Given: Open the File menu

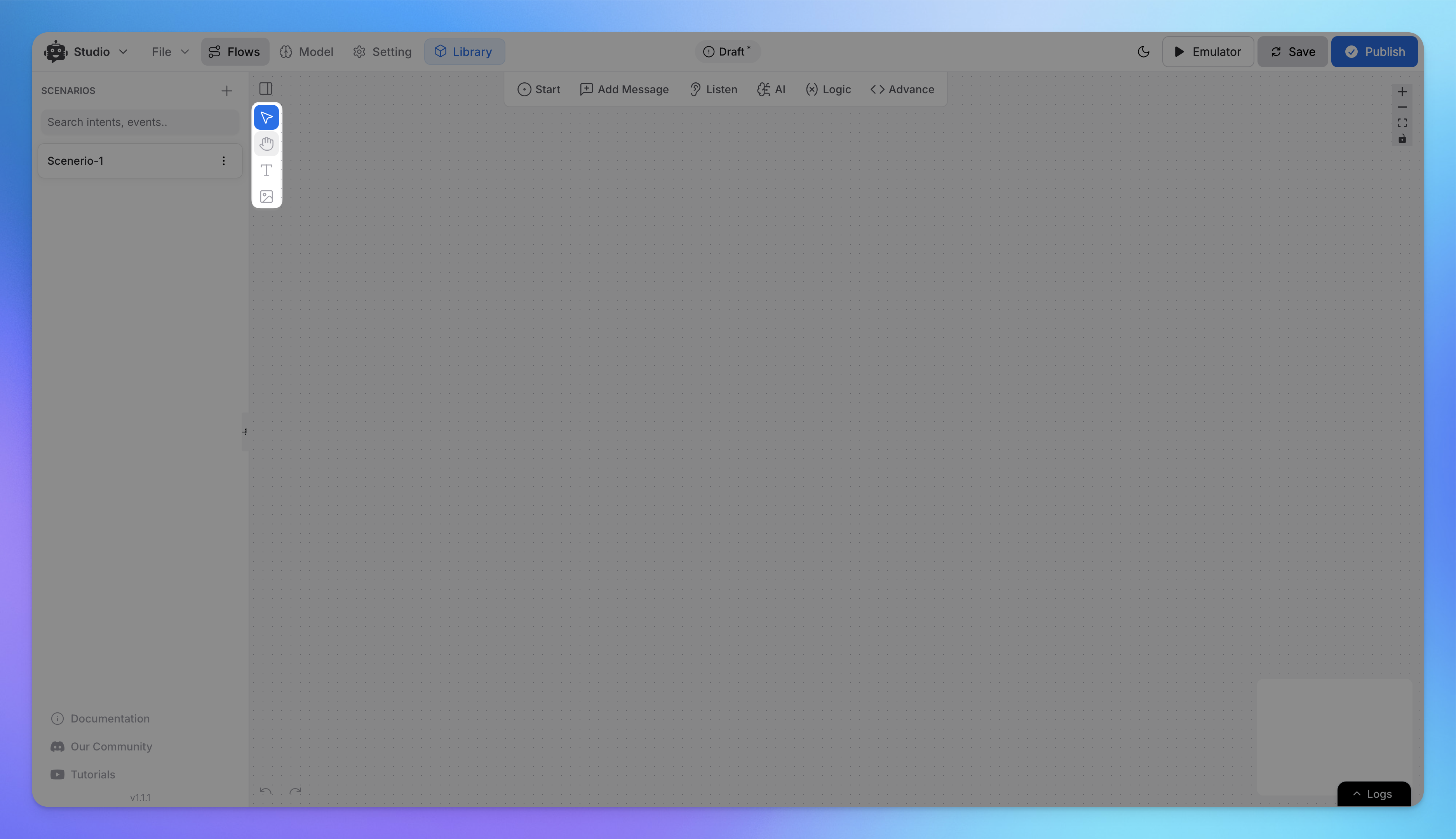Looking at the screenshot, I should point(170,52).
